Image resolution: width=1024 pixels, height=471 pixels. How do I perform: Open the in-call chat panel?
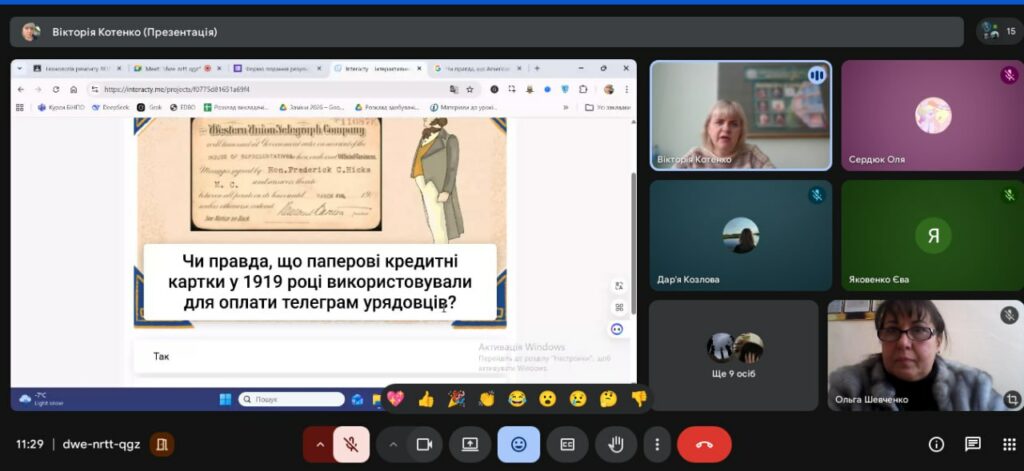point(972,444)
